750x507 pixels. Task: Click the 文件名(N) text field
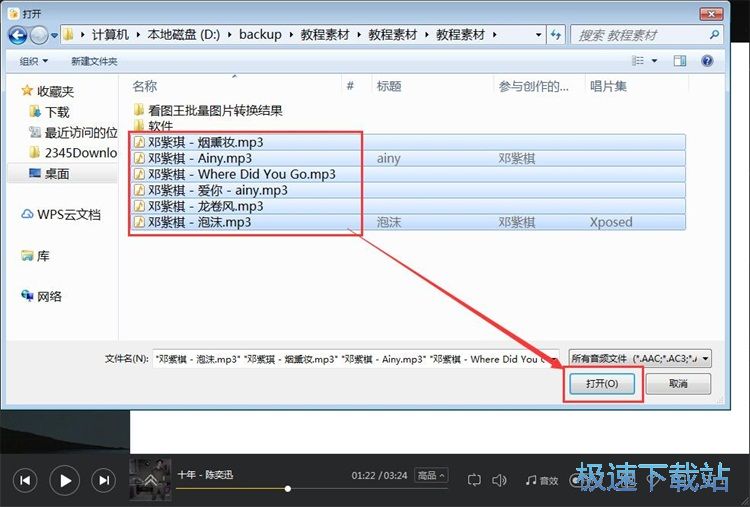tap(355, 359)
